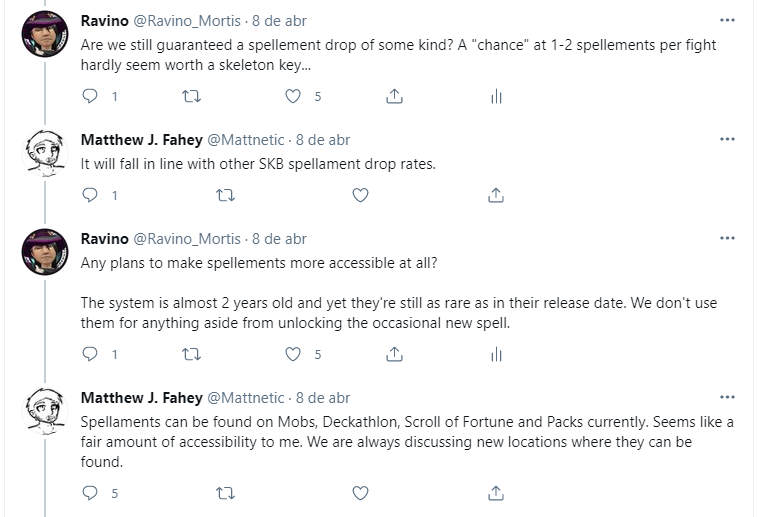Share Matthew's tweet about Scroll of Fortune
757x517 pixels.
pyautogui.click(x=496, y=493)
